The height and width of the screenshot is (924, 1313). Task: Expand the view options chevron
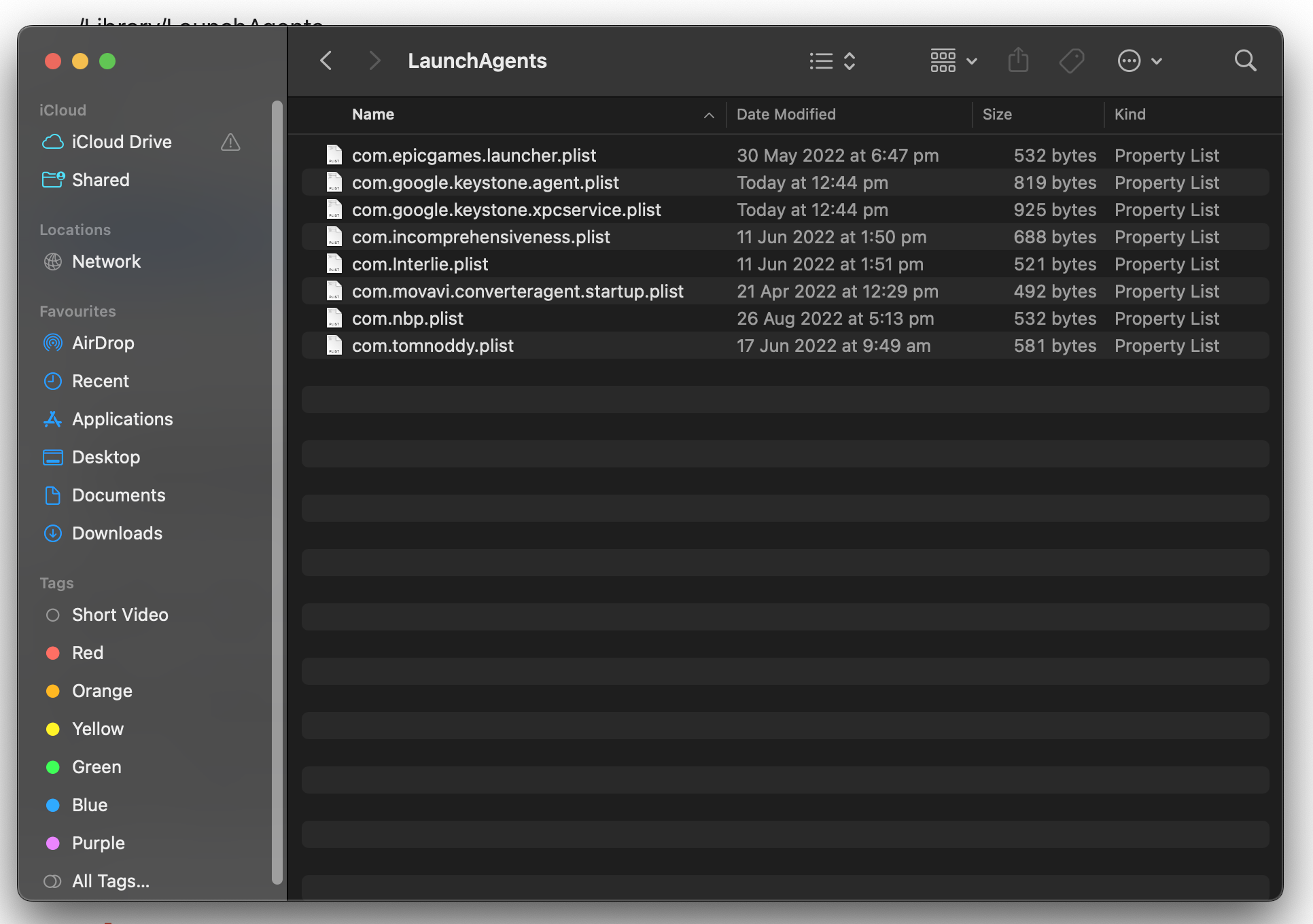click(x=850, y=60)
